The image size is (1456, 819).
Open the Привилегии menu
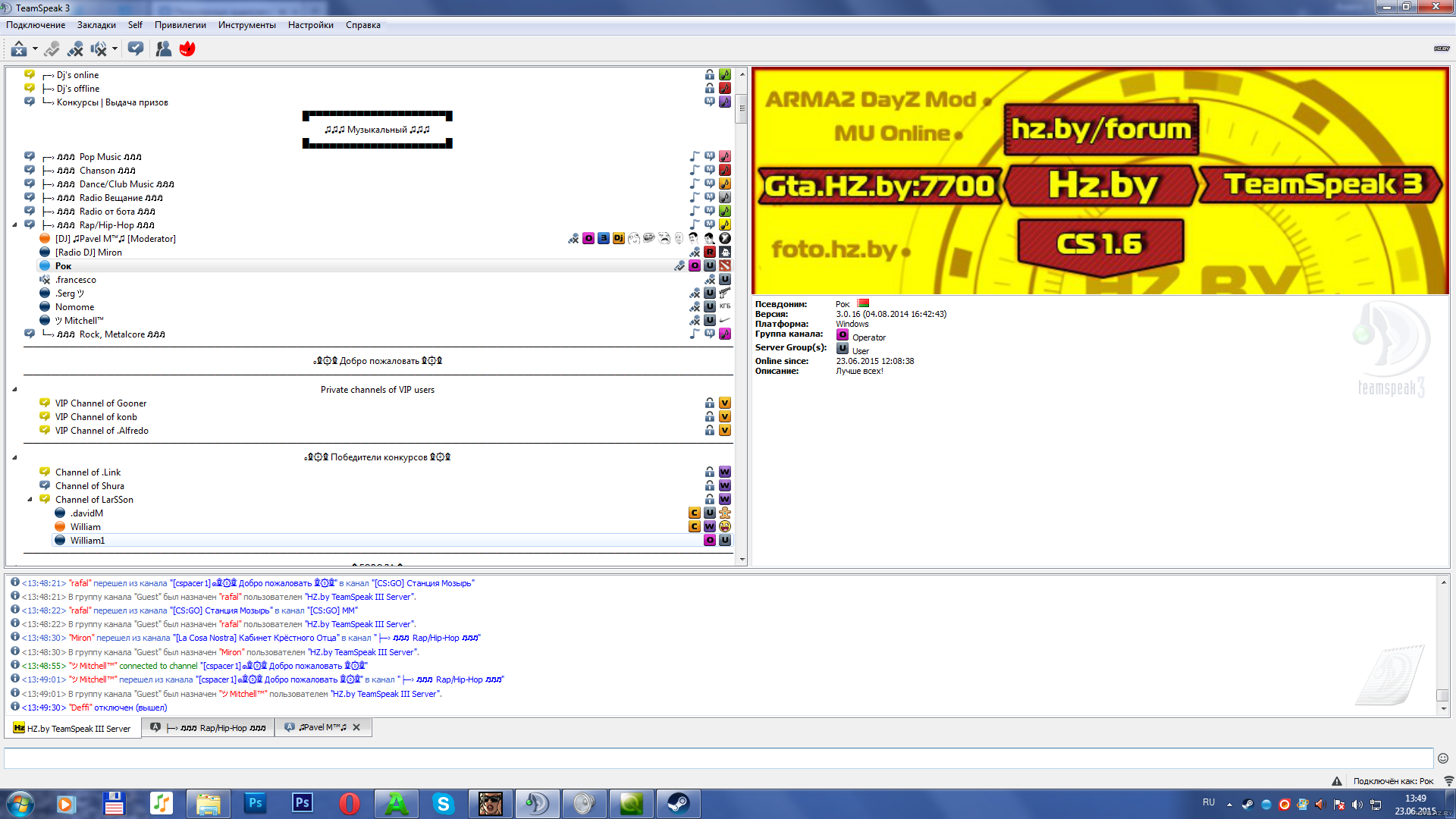point(180,25)
